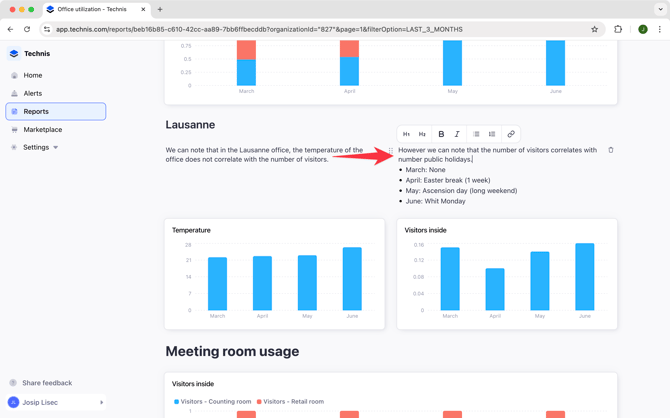
Task: Apply Heading 1 formatting in text toolbar
Action: tap(406, 134)
